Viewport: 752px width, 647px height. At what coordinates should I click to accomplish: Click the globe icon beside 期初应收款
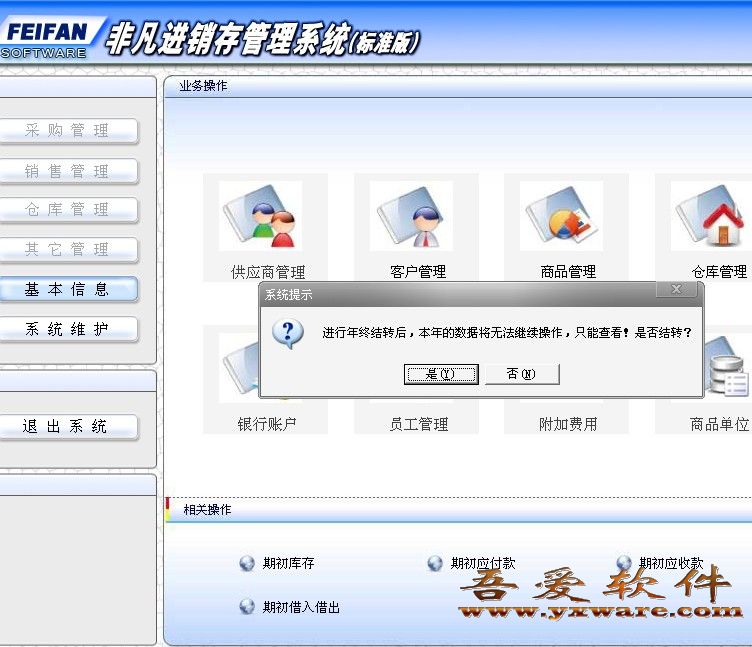click(623, 562)
